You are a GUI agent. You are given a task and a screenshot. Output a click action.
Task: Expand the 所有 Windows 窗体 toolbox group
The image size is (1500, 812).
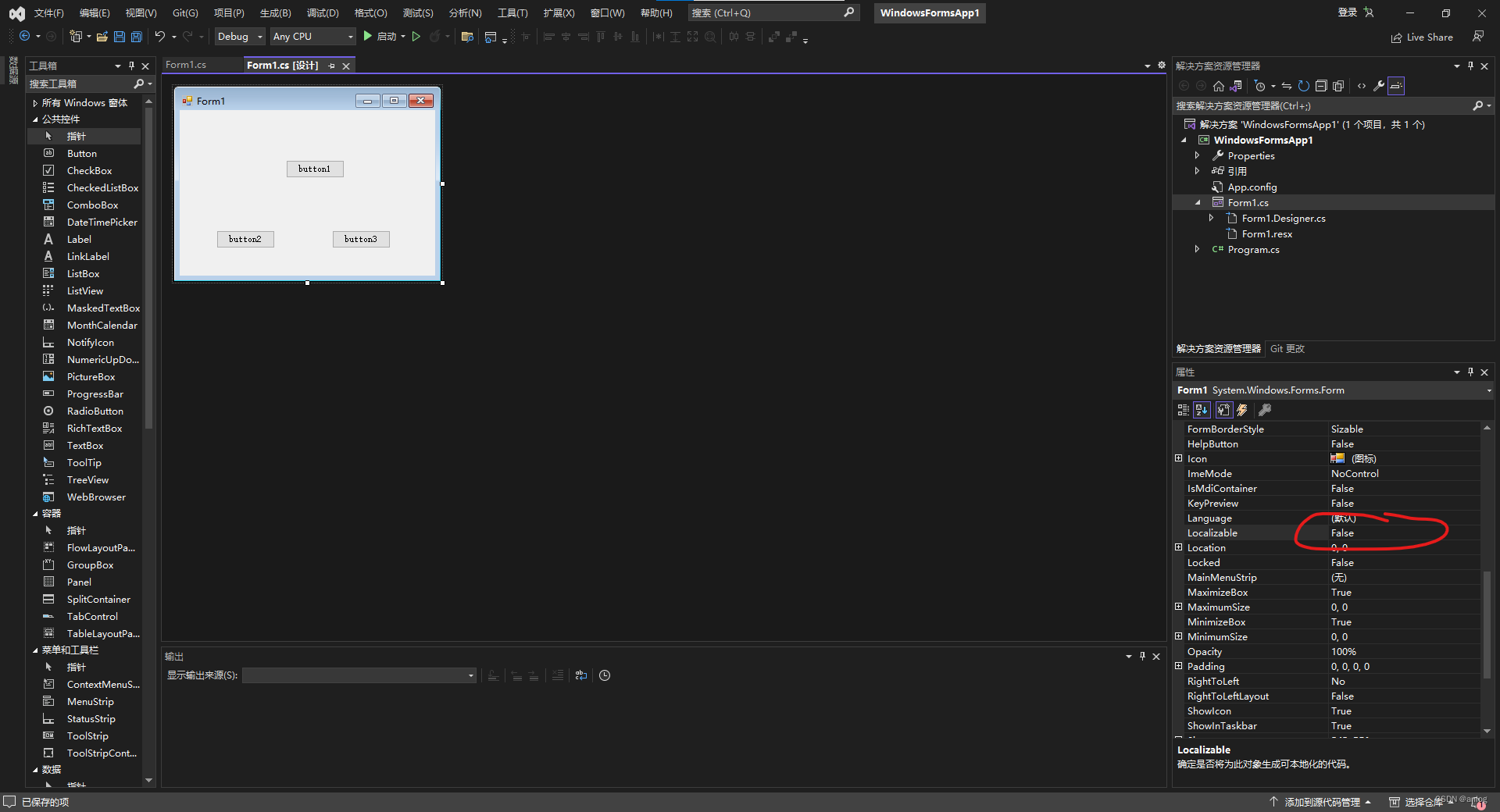35,103
